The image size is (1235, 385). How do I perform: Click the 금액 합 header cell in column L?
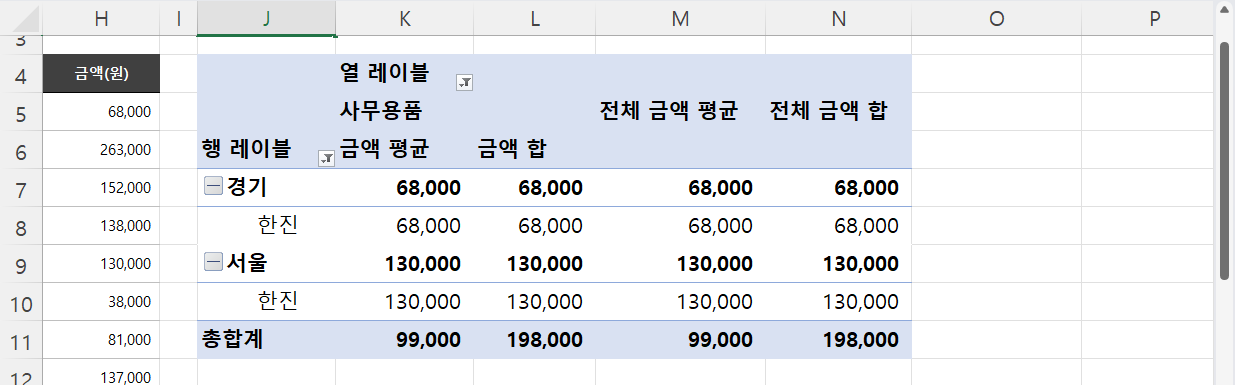click(x=534, y=149)
